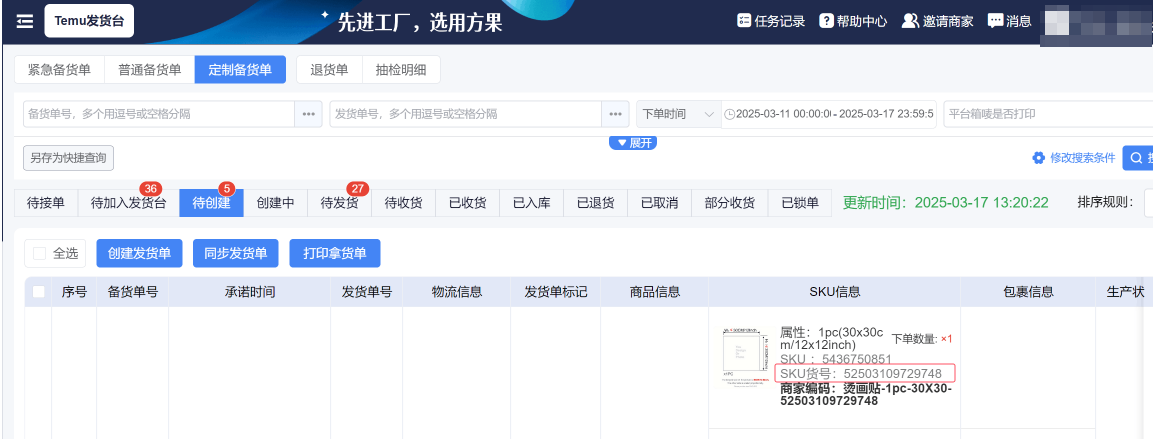Click the 备货单号 search input field
Screen dimensions: 1156x439
click(158, 114)
